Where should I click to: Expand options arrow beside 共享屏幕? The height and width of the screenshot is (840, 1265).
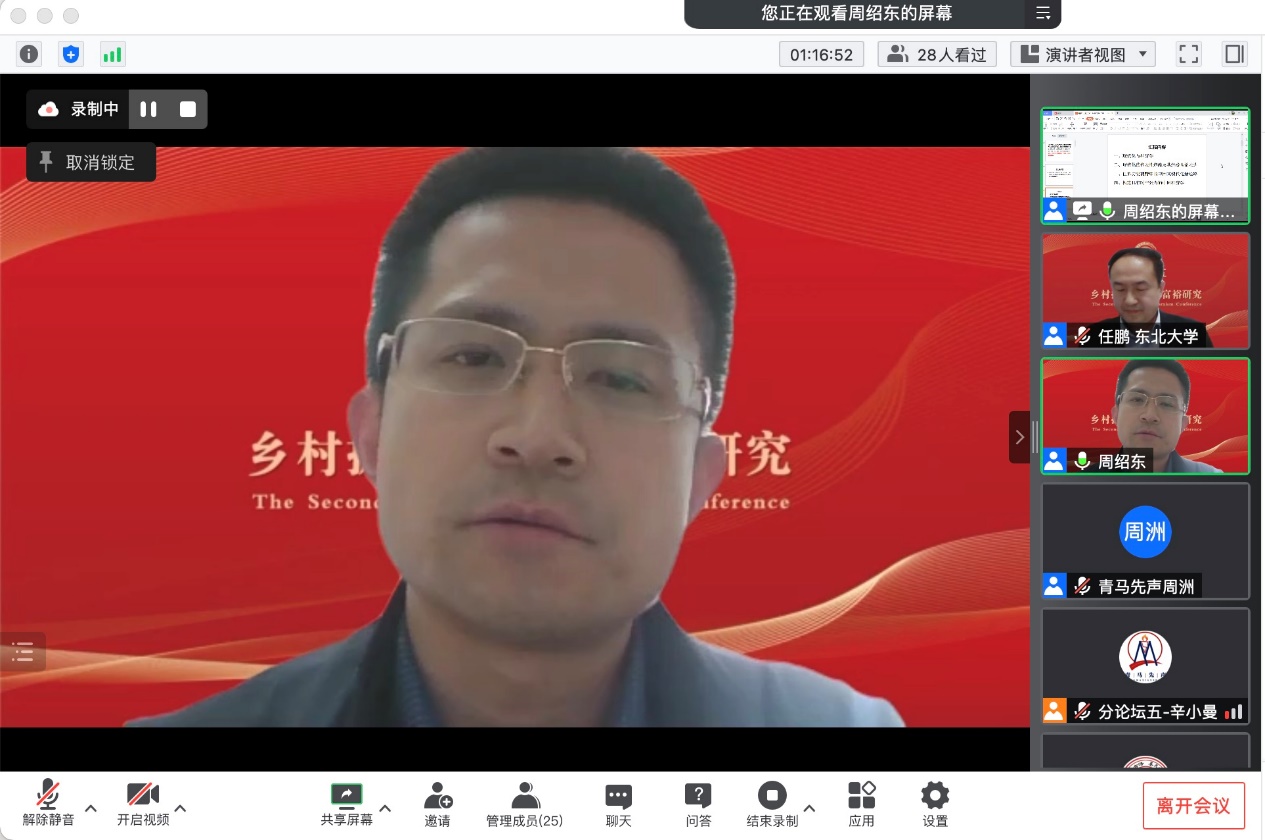386,808
